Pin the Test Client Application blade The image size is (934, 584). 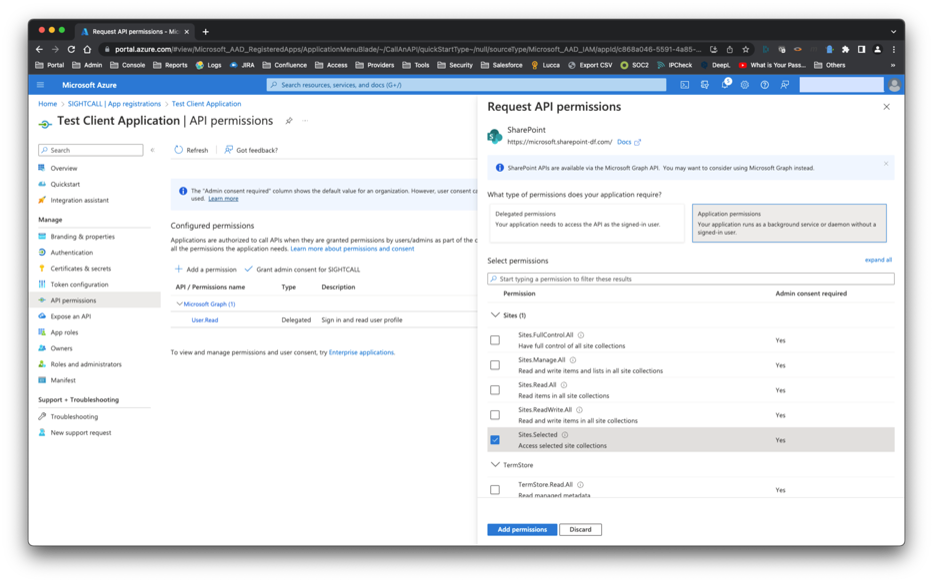(289, 120)
